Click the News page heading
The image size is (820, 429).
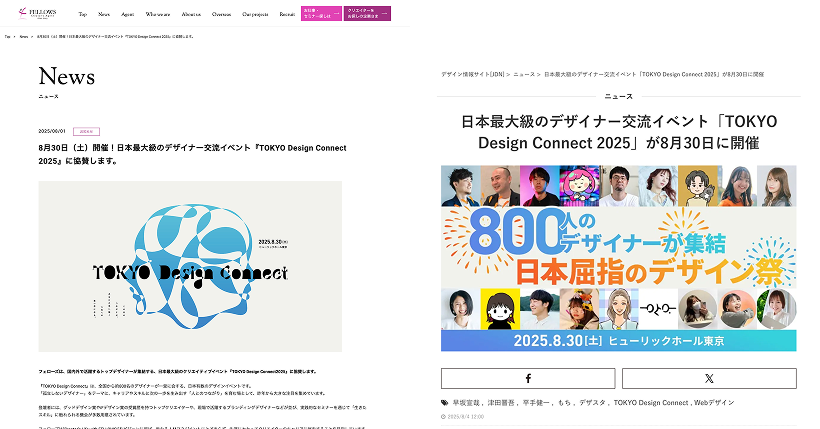66,76
